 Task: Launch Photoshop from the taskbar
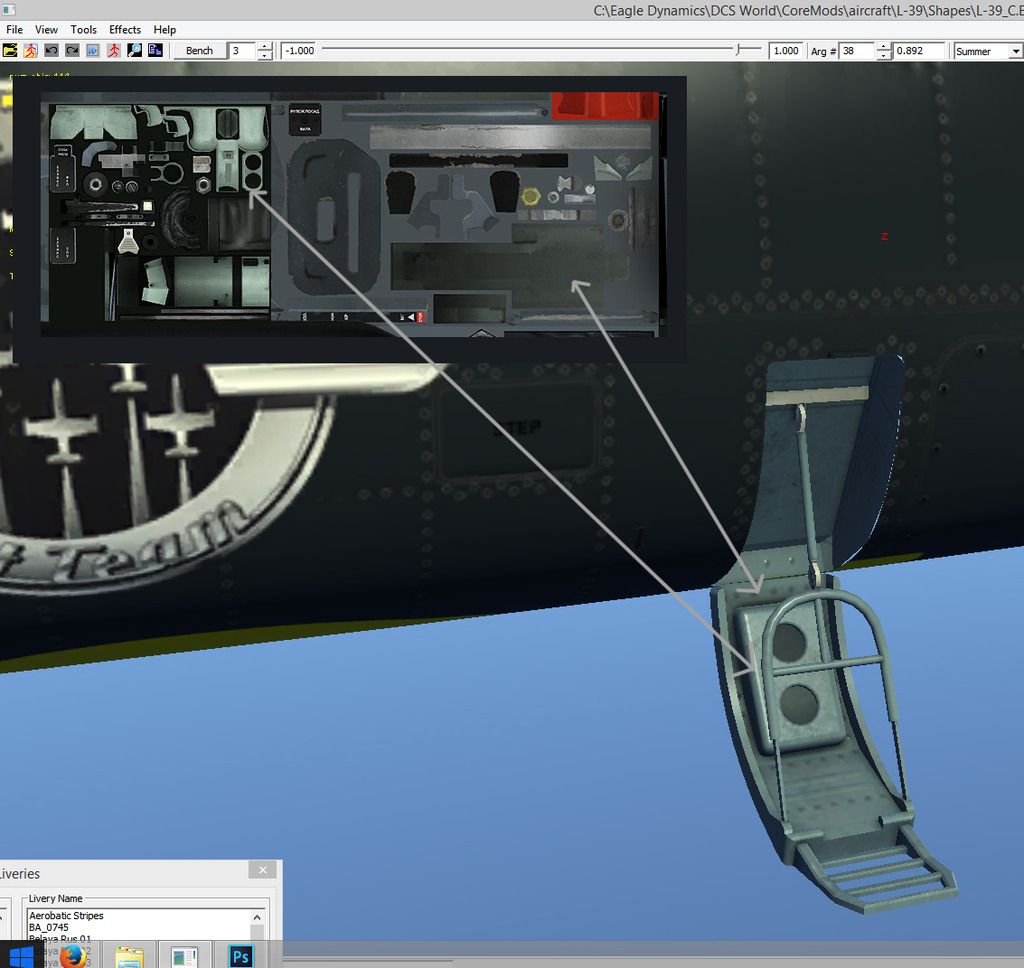(240, 956)
